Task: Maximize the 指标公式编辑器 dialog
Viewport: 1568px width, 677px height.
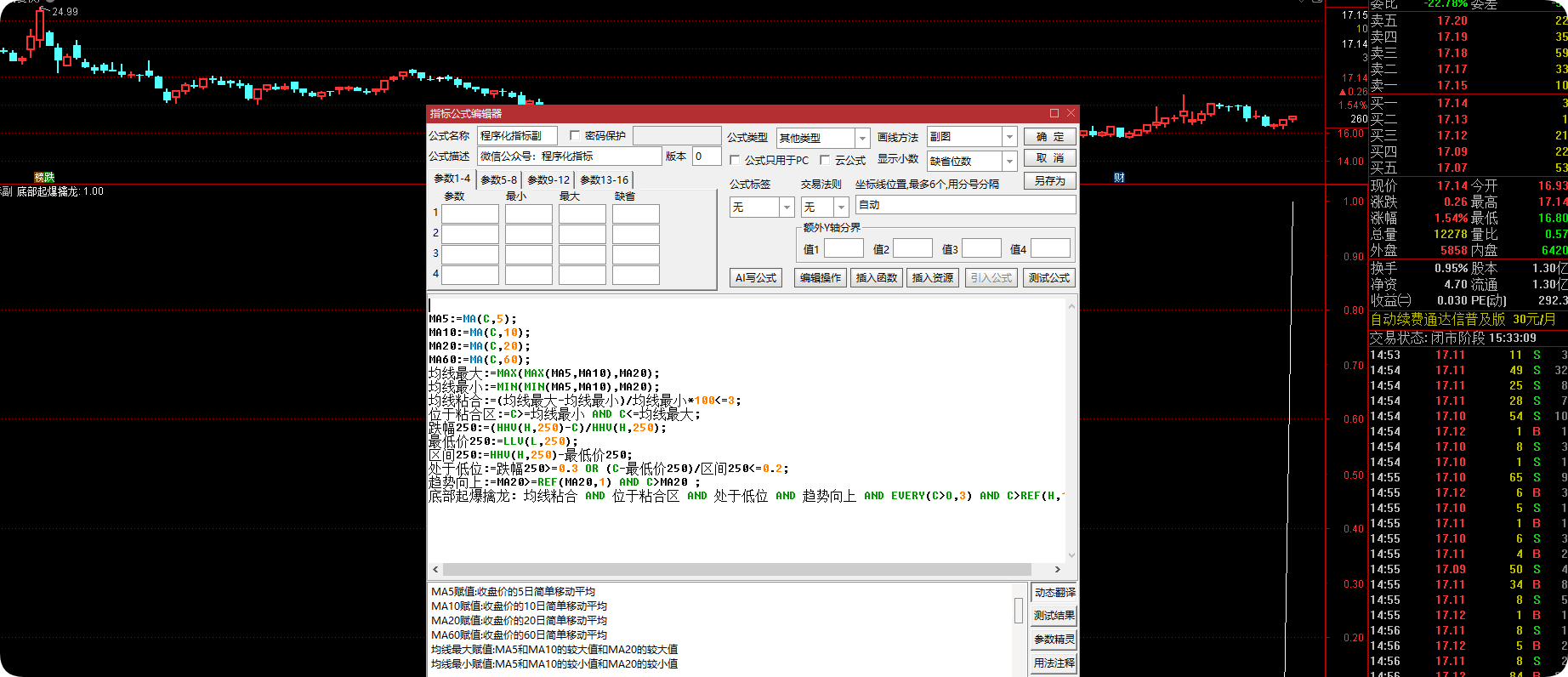Action: [1054, 113]
